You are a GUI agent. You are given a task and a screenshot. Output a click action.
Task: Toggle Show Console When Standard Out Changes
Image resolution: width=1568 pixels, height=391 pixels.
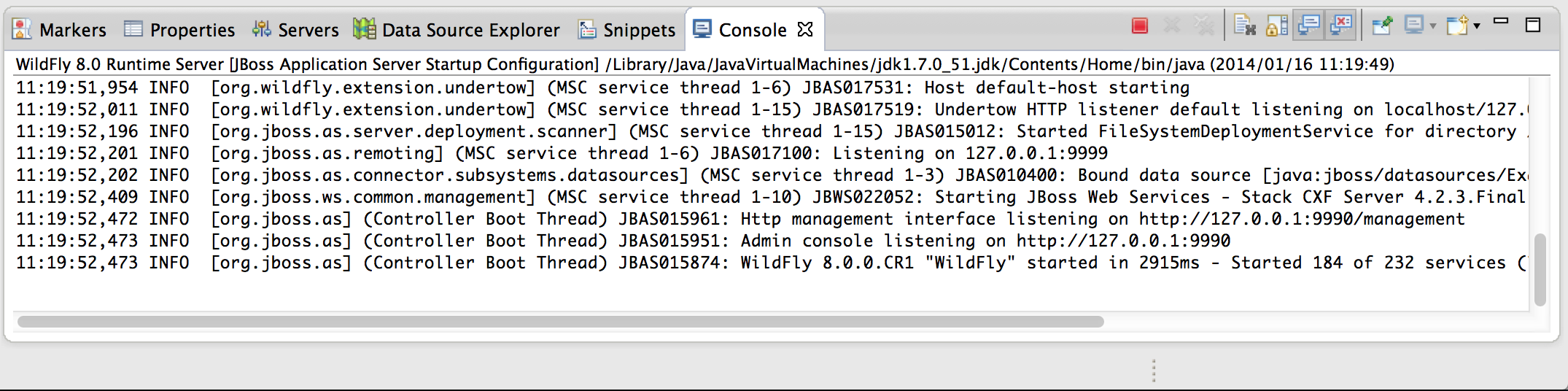[x=1309, y=26]
